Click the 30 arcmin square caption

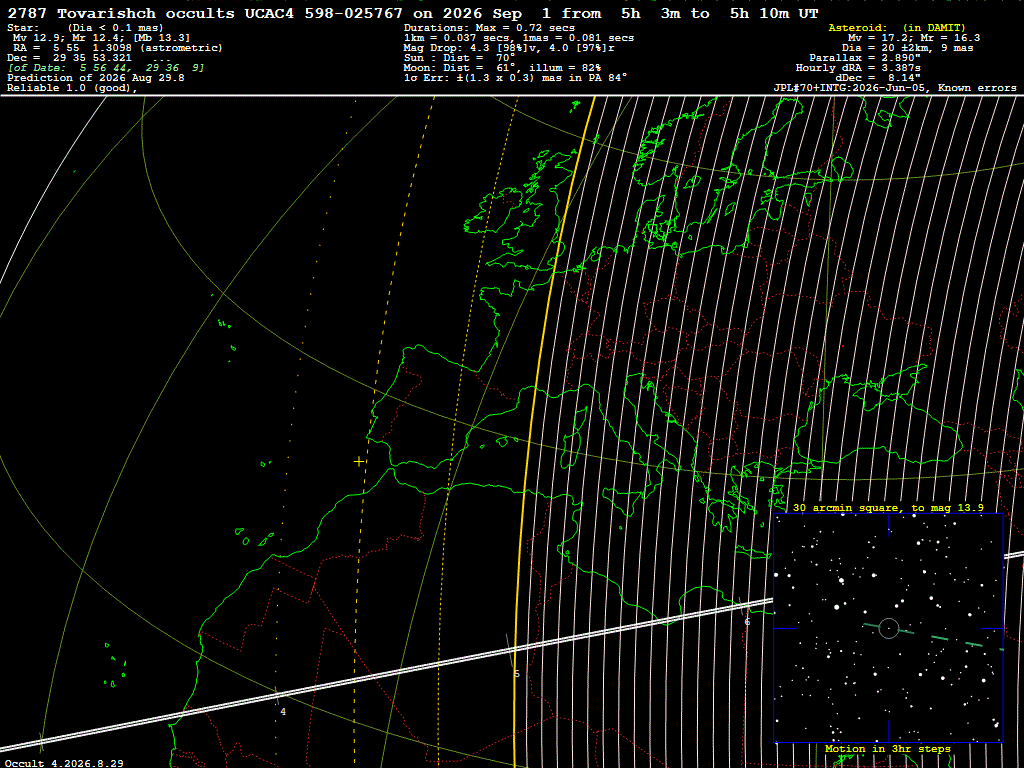(888, 507)
